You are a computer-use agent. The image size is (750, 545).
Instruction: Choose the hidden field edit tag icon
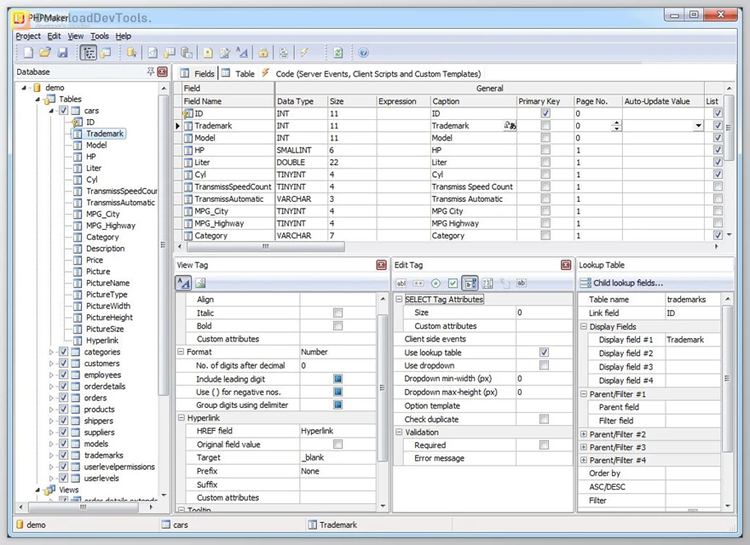[522, 283]
